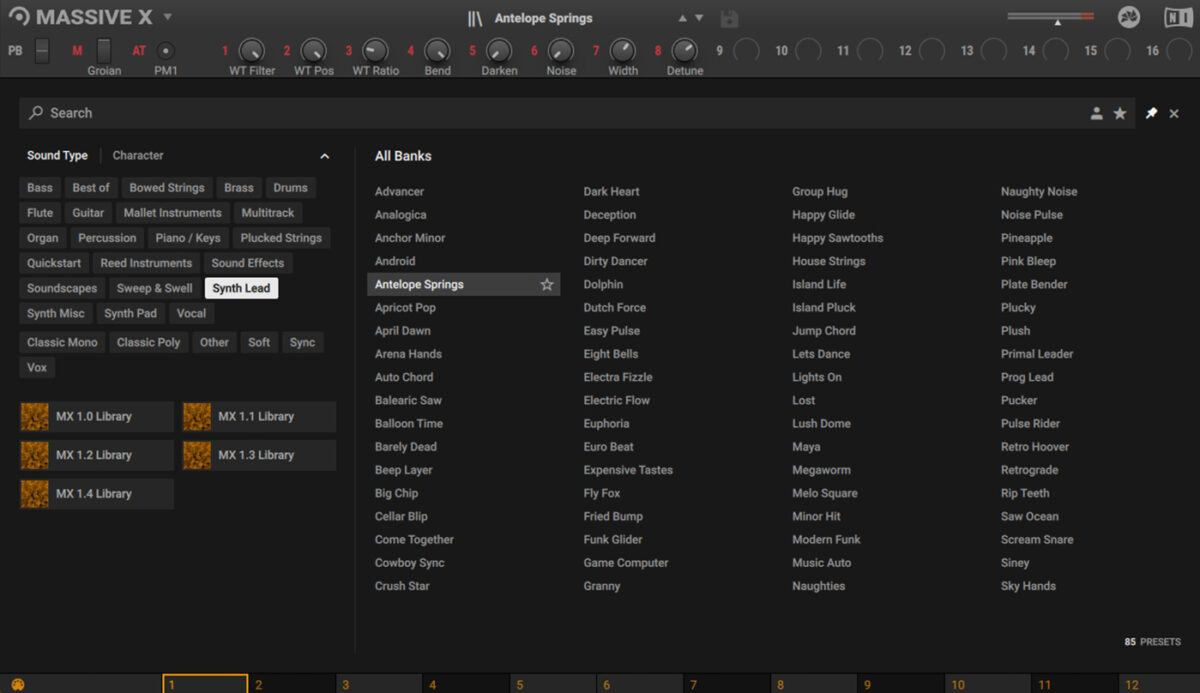This screenshot has height=693, width=1200.
Task: Favorite Antelope Springs with its star
Action: click(547, 285)
